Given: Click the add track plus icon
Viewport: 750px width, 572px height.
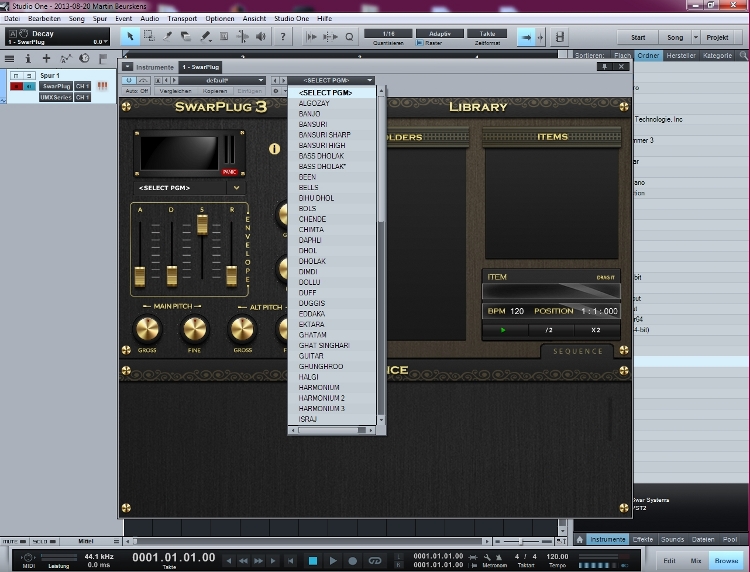Looking at the screenshot, I should tap(46, 59).
